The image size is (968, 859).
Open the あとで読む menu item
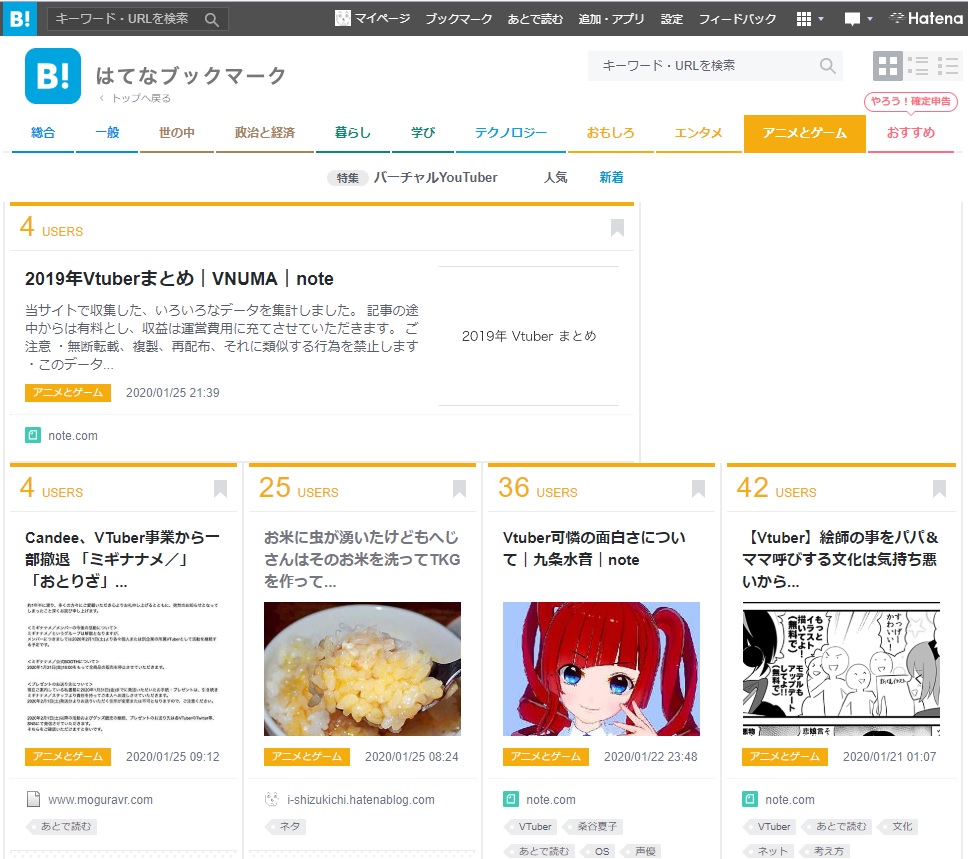[x=535, y=19]
